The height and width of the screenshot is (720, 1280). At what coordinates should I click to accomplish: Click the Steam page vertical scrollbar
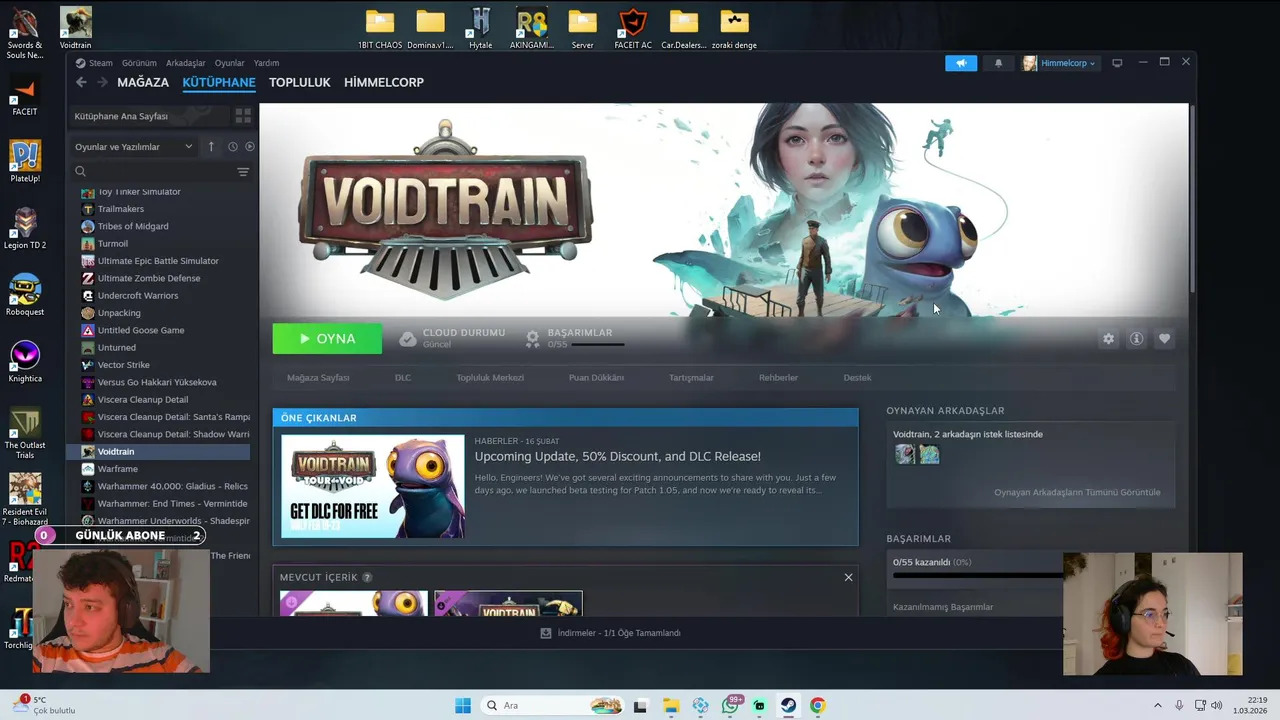click(1191, 200)
